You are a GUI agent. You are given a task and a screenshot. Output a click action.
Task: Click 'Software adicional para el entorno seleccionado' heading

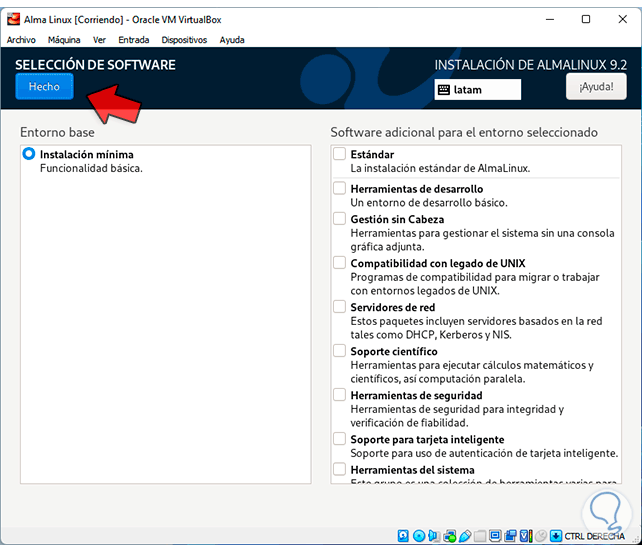tap(464, 132)
